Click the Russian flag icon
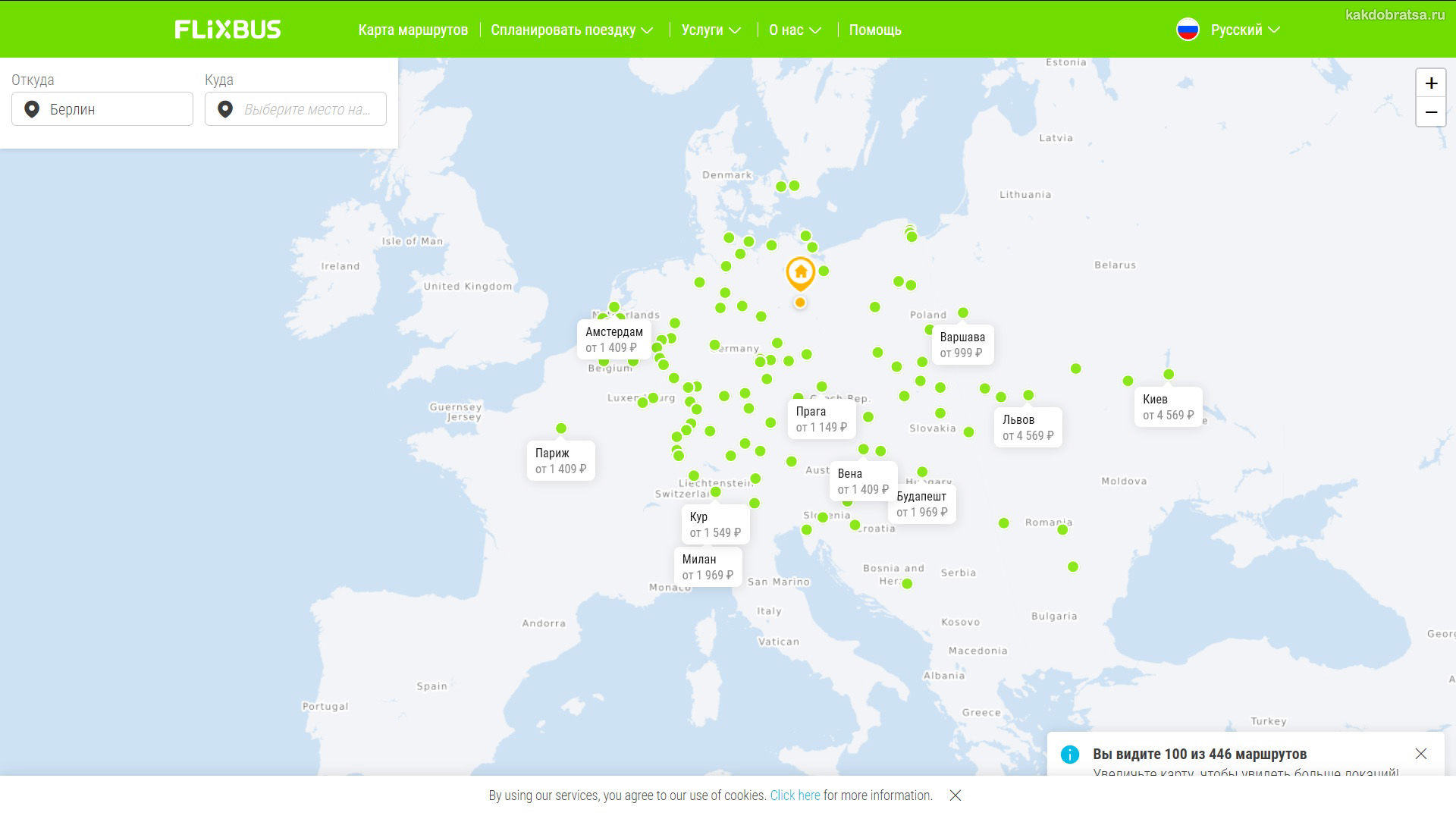Image resolution: width=1456 pixels, height=819 pixels. click(x=1188, y=30)
